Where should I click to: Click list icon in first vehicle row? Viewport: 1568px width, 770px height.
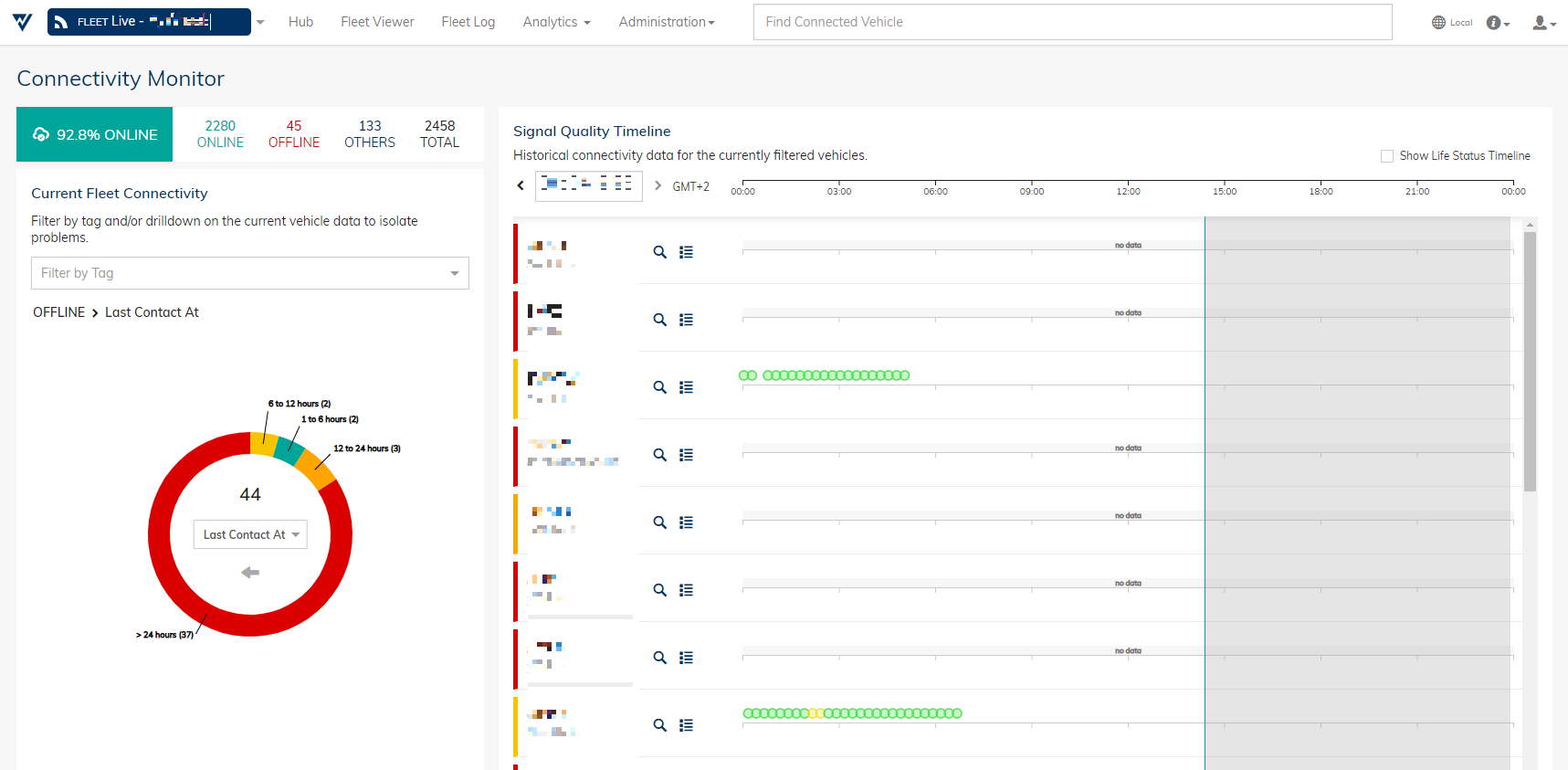click(686, 252)
